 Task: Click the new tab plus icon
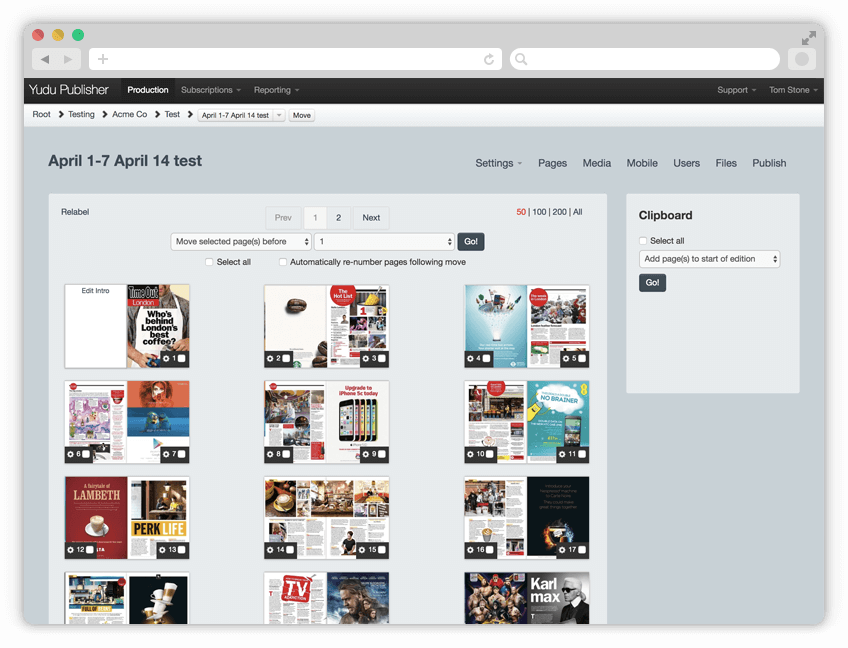click(x=103, y=59)
